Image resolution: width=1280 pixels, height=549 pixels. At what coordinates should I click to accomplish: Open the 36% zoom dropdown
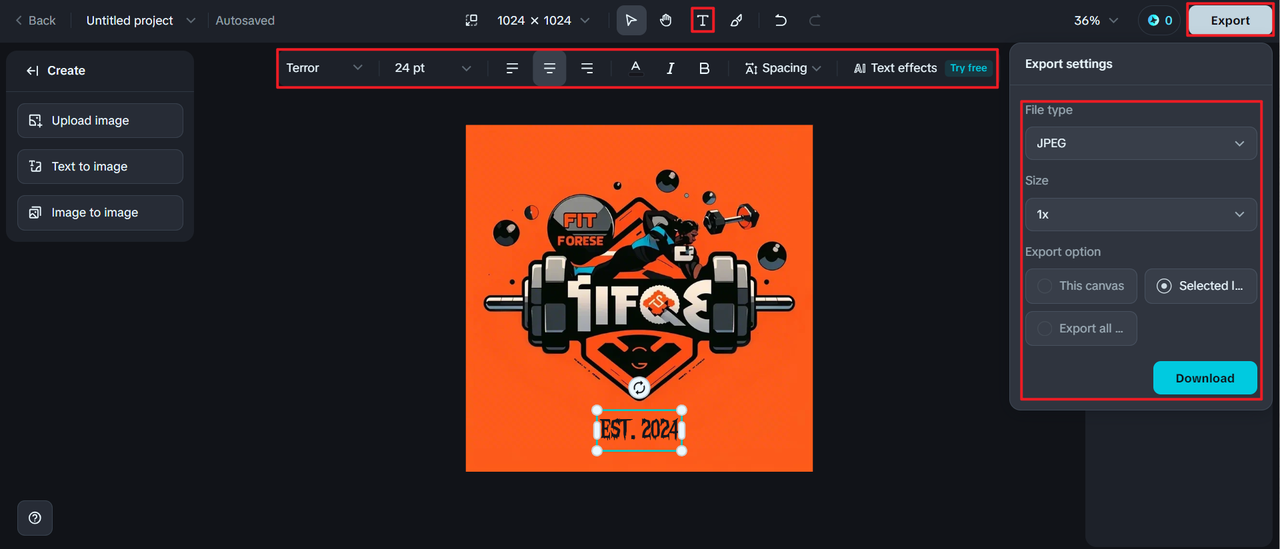click(x=1097, y=20)
